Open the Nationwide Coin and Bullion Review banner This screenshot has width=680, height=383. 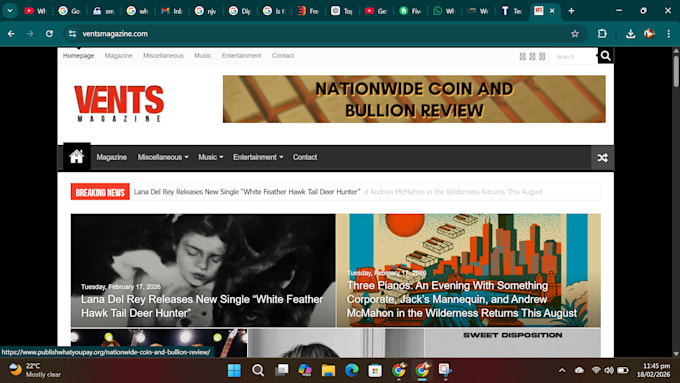[x=414, y=99]
